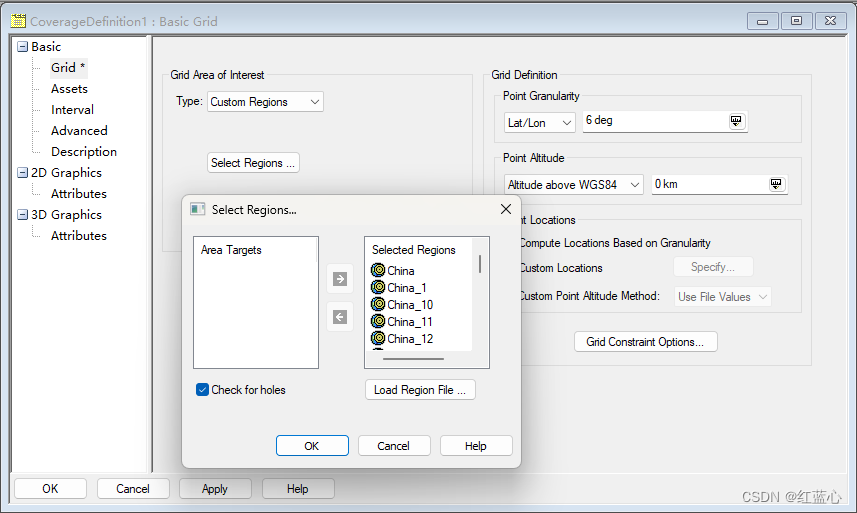Open the Assets page in tree

pos(69,89)
